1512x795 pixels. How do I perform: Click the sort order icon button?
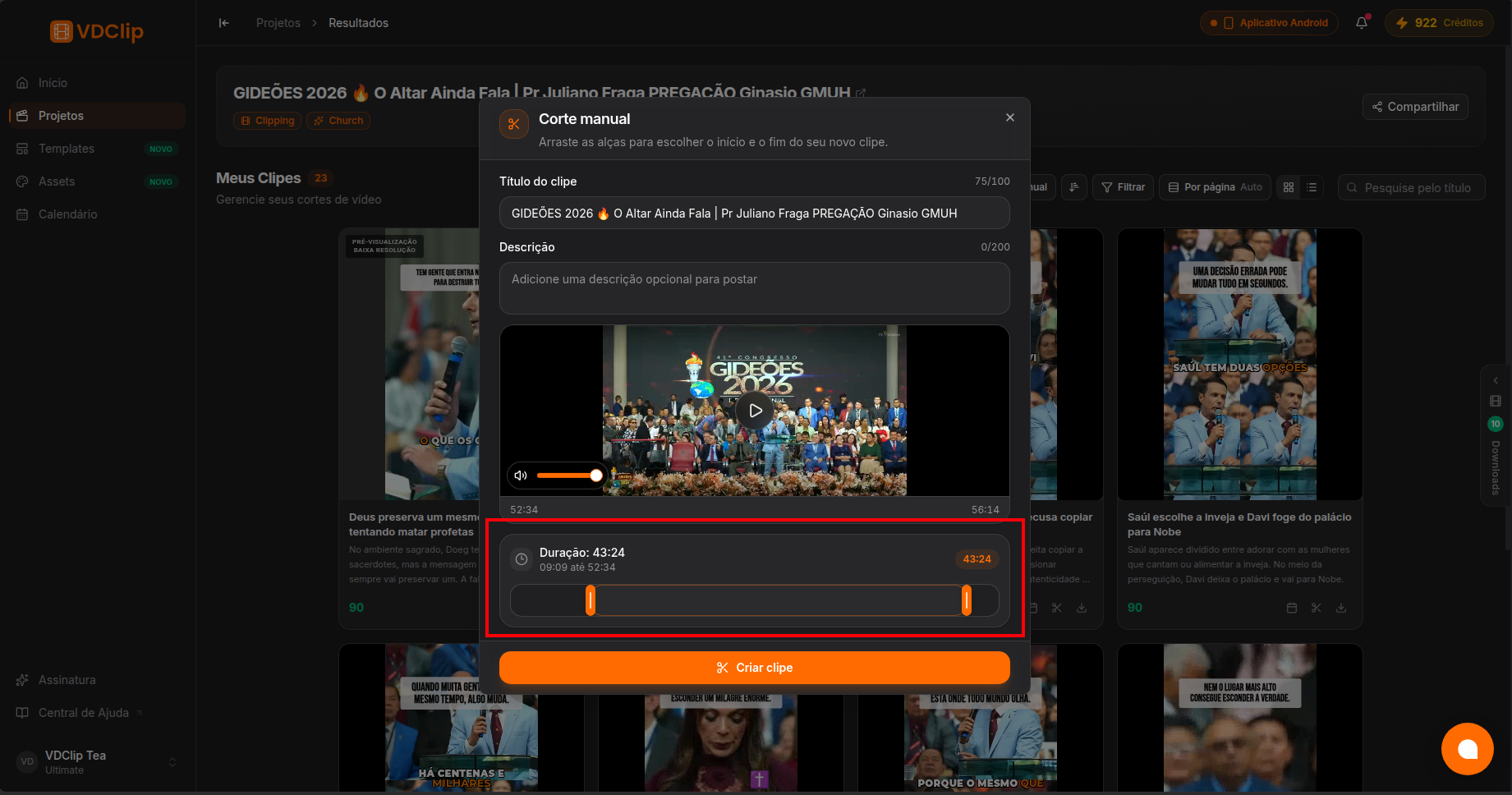1074,187
